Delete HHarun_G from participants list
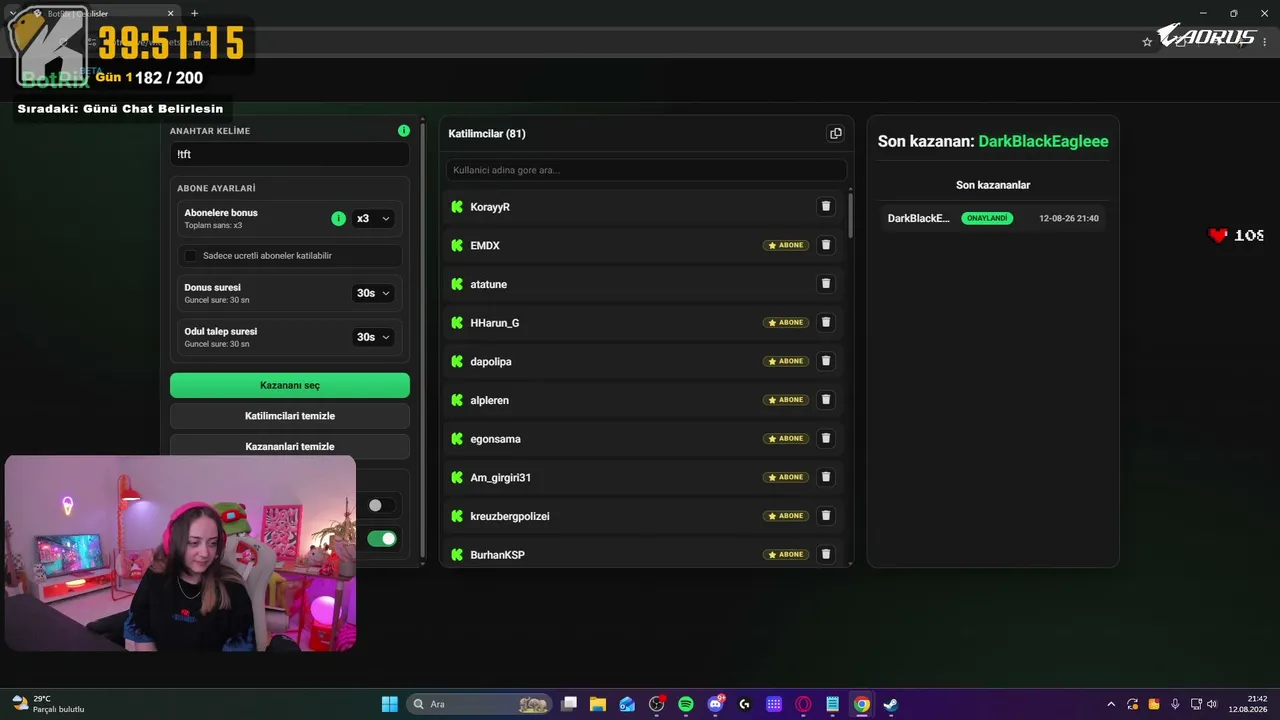This screenshot has height=720, width=1280. point(826,323)
